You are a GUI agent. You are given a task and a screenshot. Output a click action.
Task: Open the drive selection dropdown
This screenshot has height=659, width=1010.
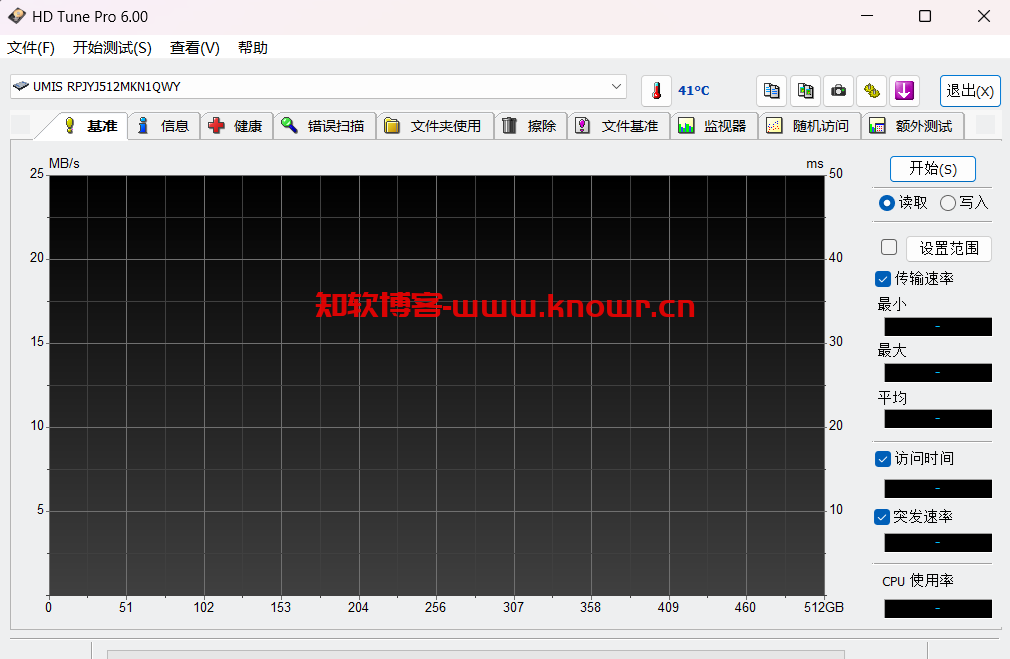click(x=318, y=86)
